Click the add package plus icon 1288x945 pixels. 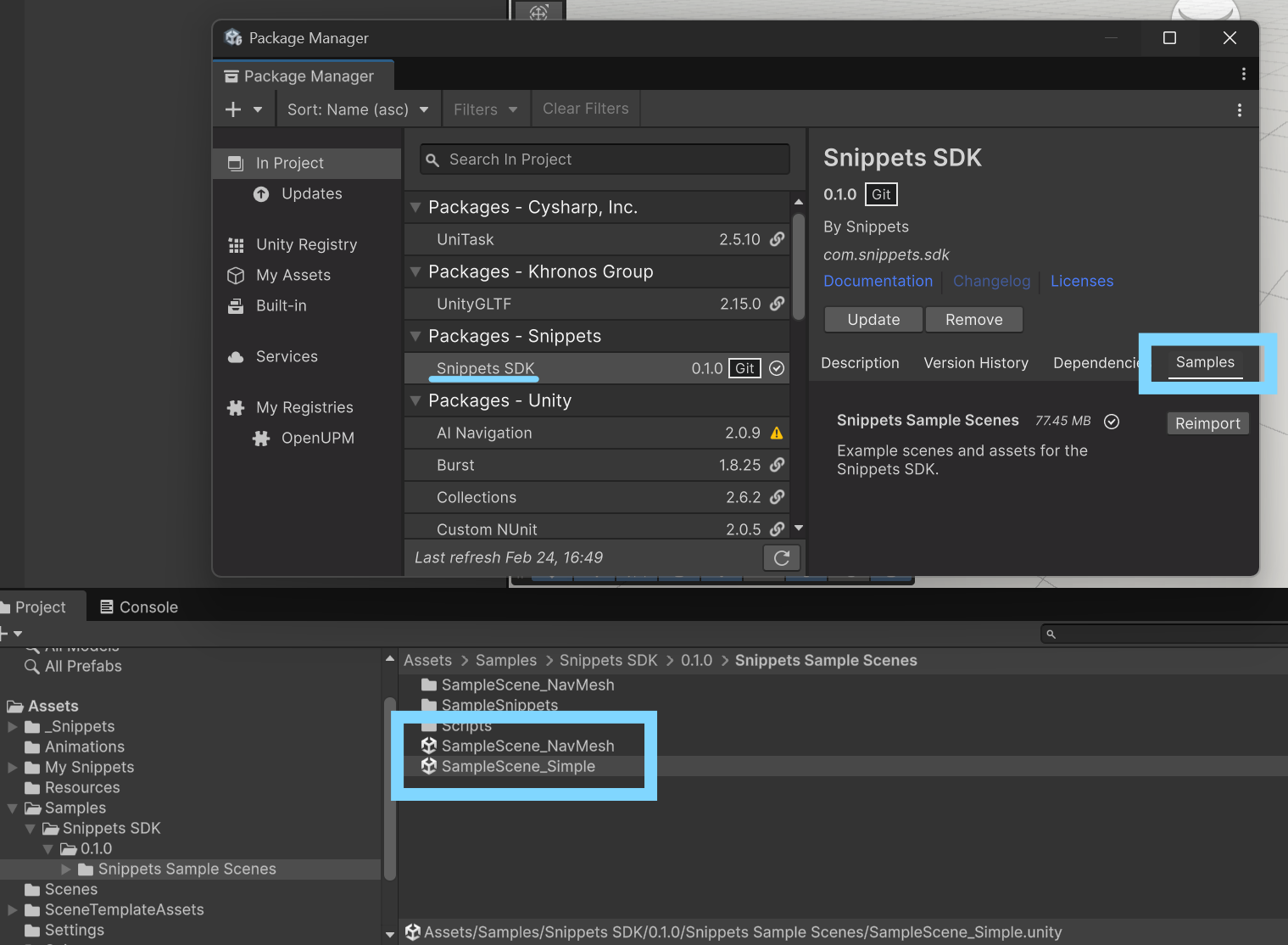[233, 109]
